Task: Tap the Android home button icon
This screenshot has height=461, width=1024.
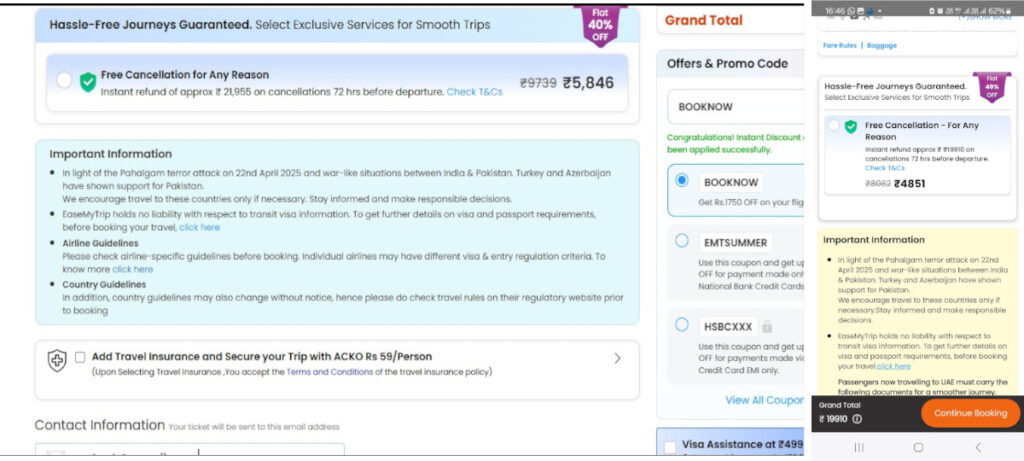Action: click(918, 447)
